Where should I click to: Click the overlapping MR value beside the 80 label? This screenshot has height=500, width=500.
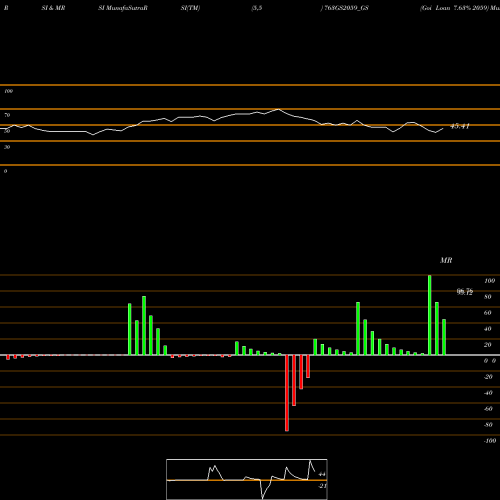pos(465,292)
